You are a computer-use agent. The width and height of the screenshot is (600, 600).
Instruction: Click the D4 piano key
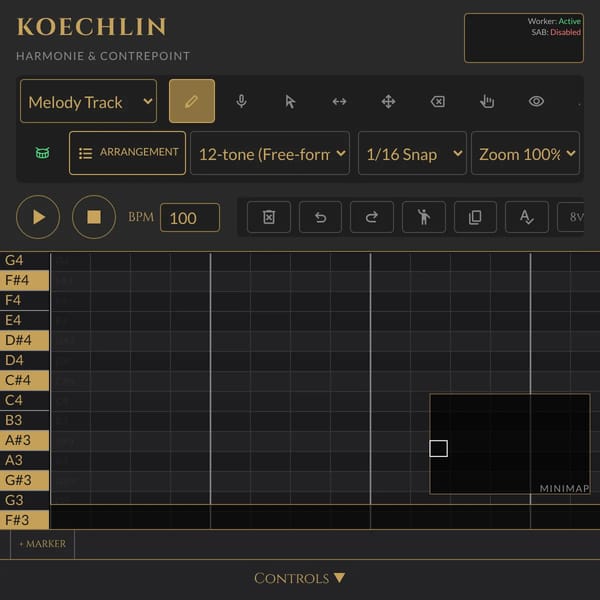coord(24,360)
